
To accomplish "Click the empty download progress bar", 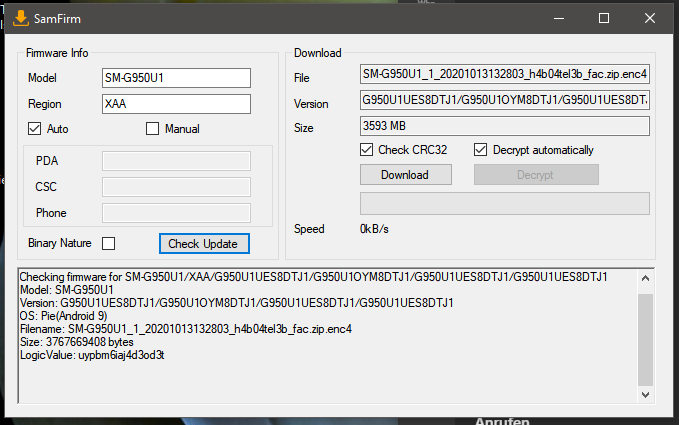I will (x=505, y=204).
